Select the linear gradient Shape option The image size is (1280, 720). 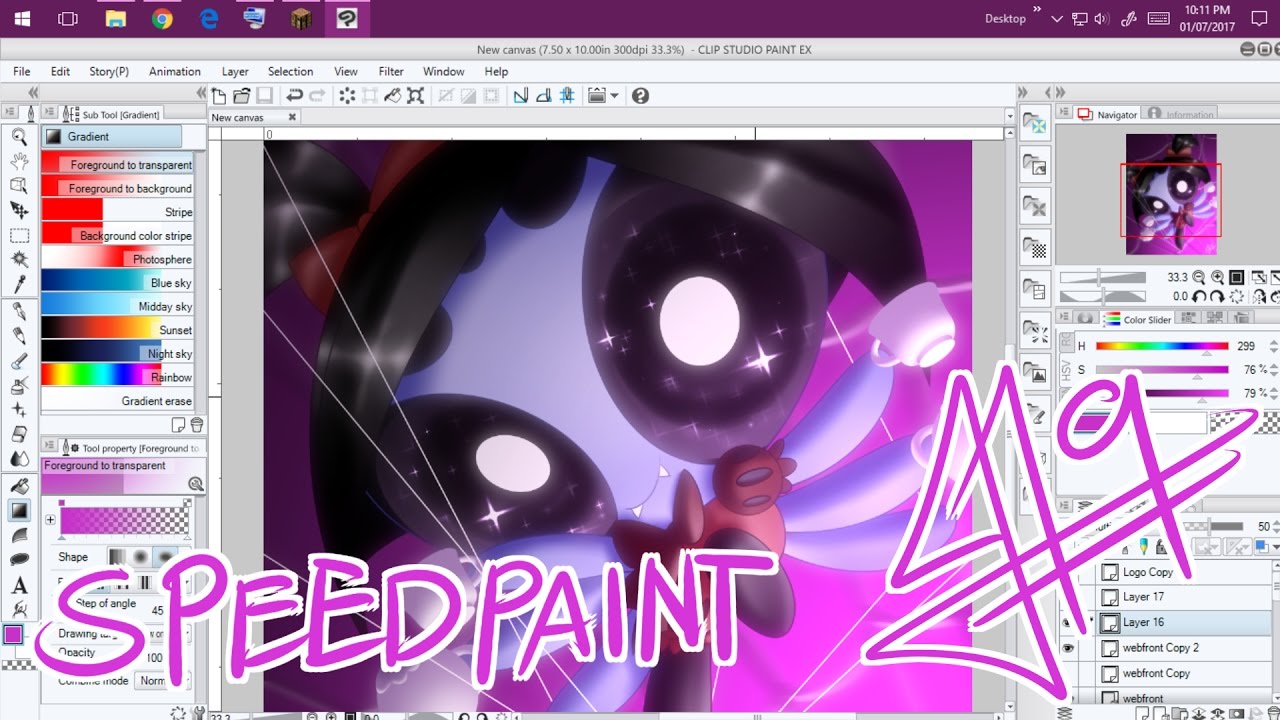tap(118, 556)
